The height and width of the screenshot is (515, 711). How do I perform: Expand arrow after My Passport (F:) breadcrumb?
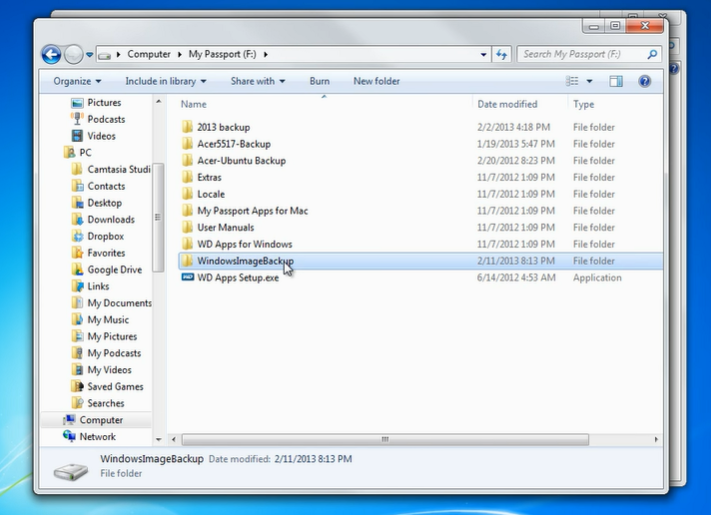(x=266, y=54)
